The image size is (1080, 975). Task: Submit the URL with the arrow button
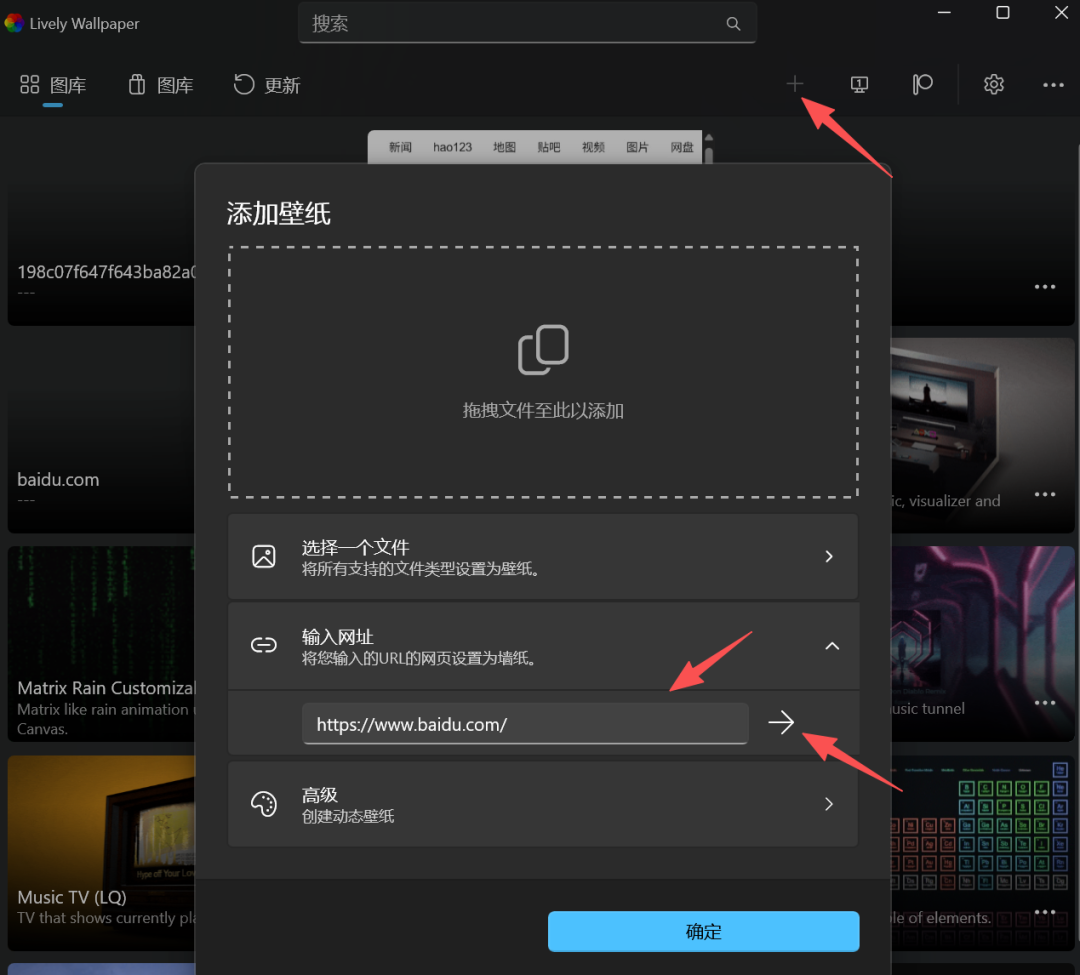tap(781, 722)
